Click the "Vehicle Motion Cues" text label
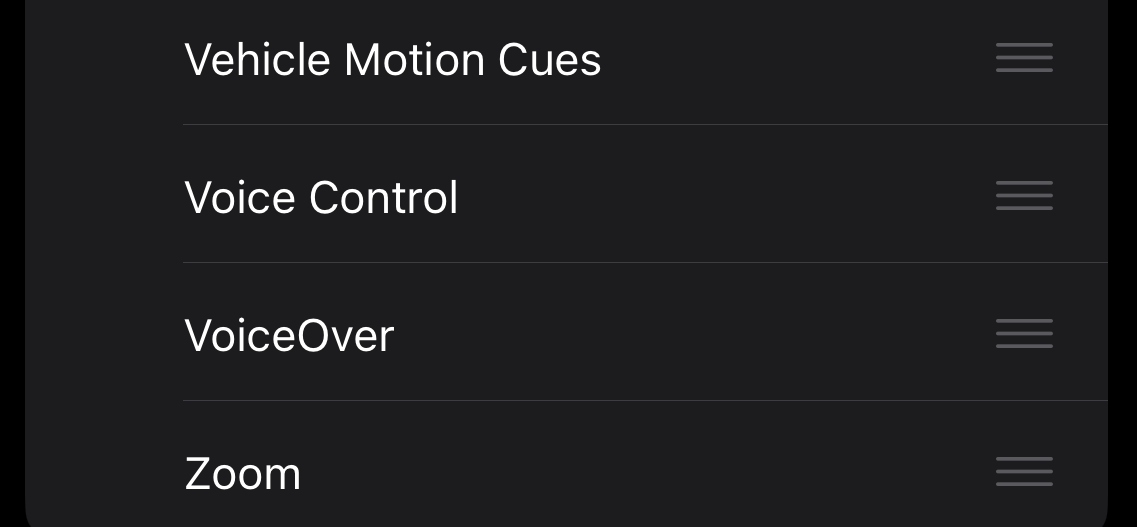This screenshot has width=1137, height=527. tap(393, 60)
